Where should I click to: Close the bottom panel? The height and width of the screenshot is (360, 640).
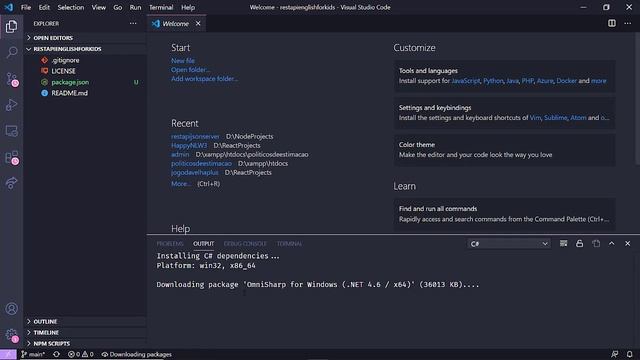(x=627, y=244)
